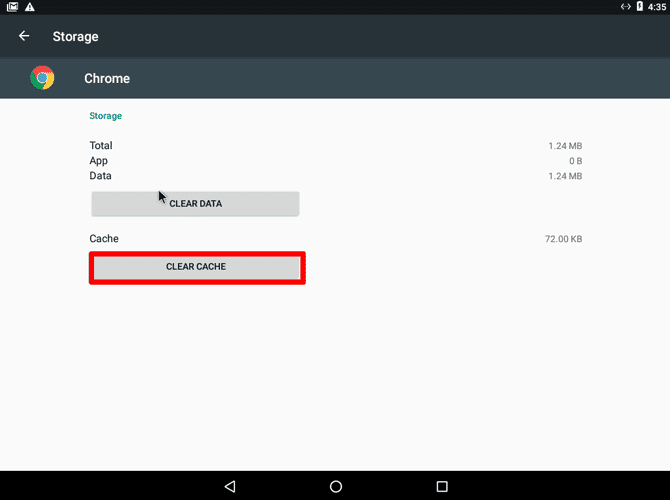Tap the 4:35 clock in status bar
The height and width of the screenshot is (500, 670).
pos(657,7)
